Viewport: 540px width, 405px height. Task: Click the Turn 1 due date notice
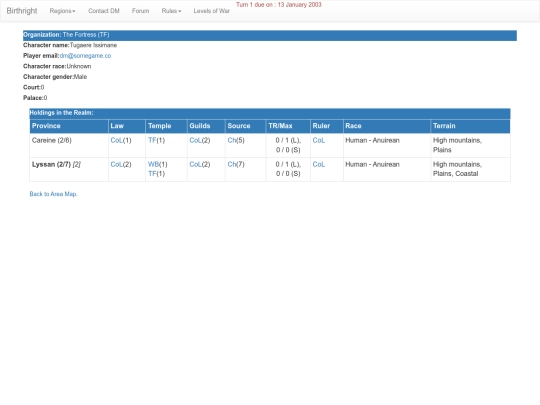(279, 5)
